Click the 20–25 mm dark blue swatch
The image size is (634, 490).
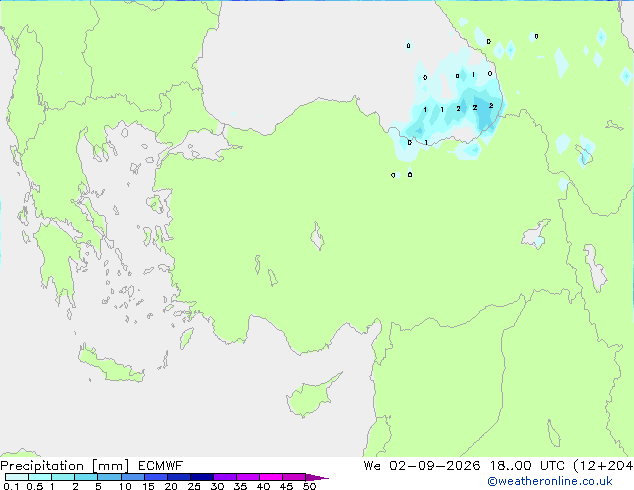pos(179,477)
